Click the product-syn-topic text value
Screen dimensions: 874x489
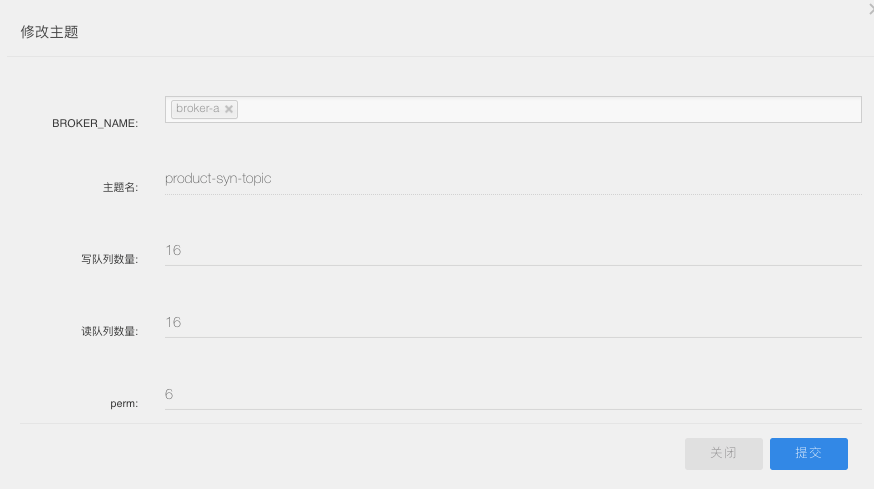(218, 178)
